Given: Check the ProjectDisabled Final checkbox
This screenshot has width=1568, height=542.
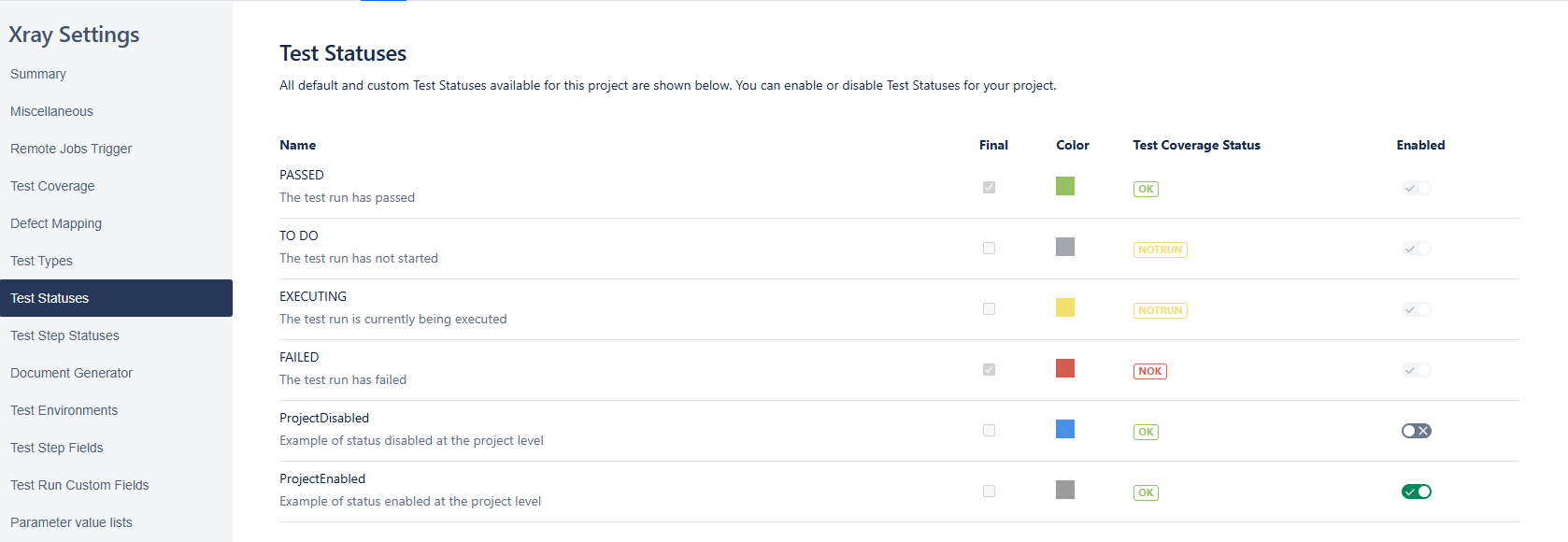Looking at the screenshot, I should (989, 431).
